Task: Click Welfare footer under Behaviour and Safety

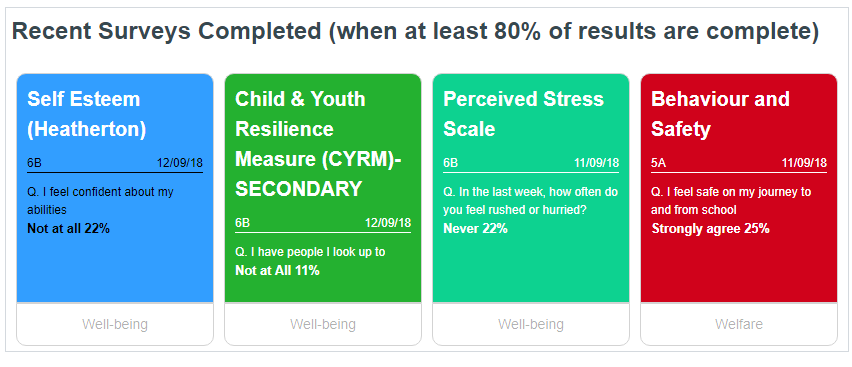Action: tap(739, 325)
